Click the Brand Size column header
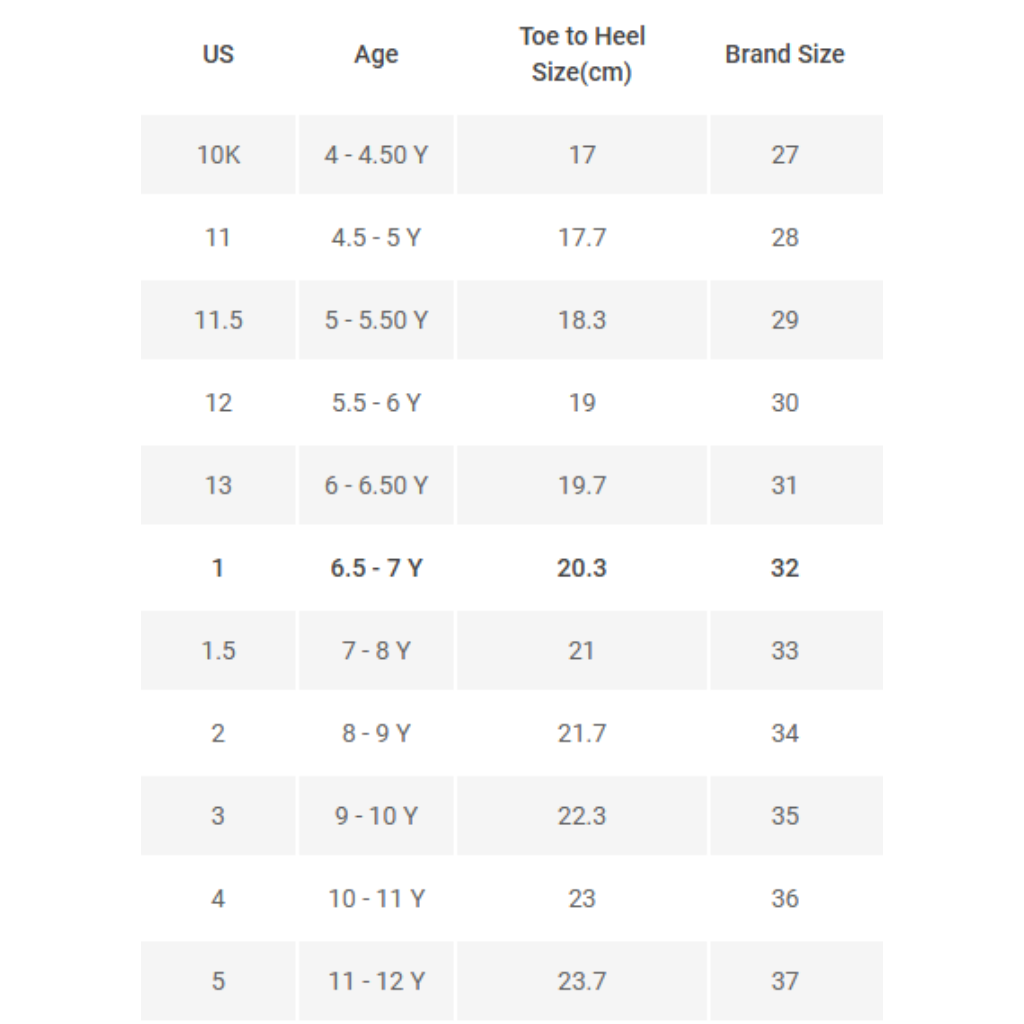This screenshot has width=1024, height=1024. 785,54
